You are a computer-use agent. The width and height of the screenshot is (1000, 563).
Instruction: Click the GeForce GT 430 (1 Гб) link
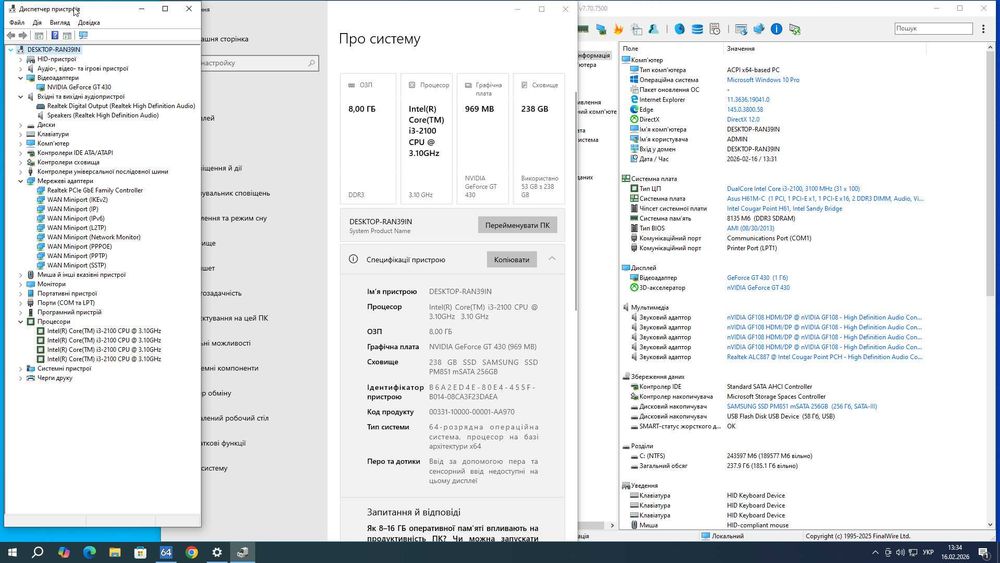coord(757,278)
